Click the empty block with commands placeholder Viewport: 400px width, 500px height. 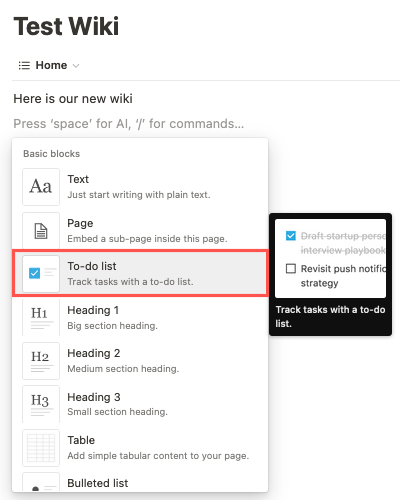[x=129, y=124]
